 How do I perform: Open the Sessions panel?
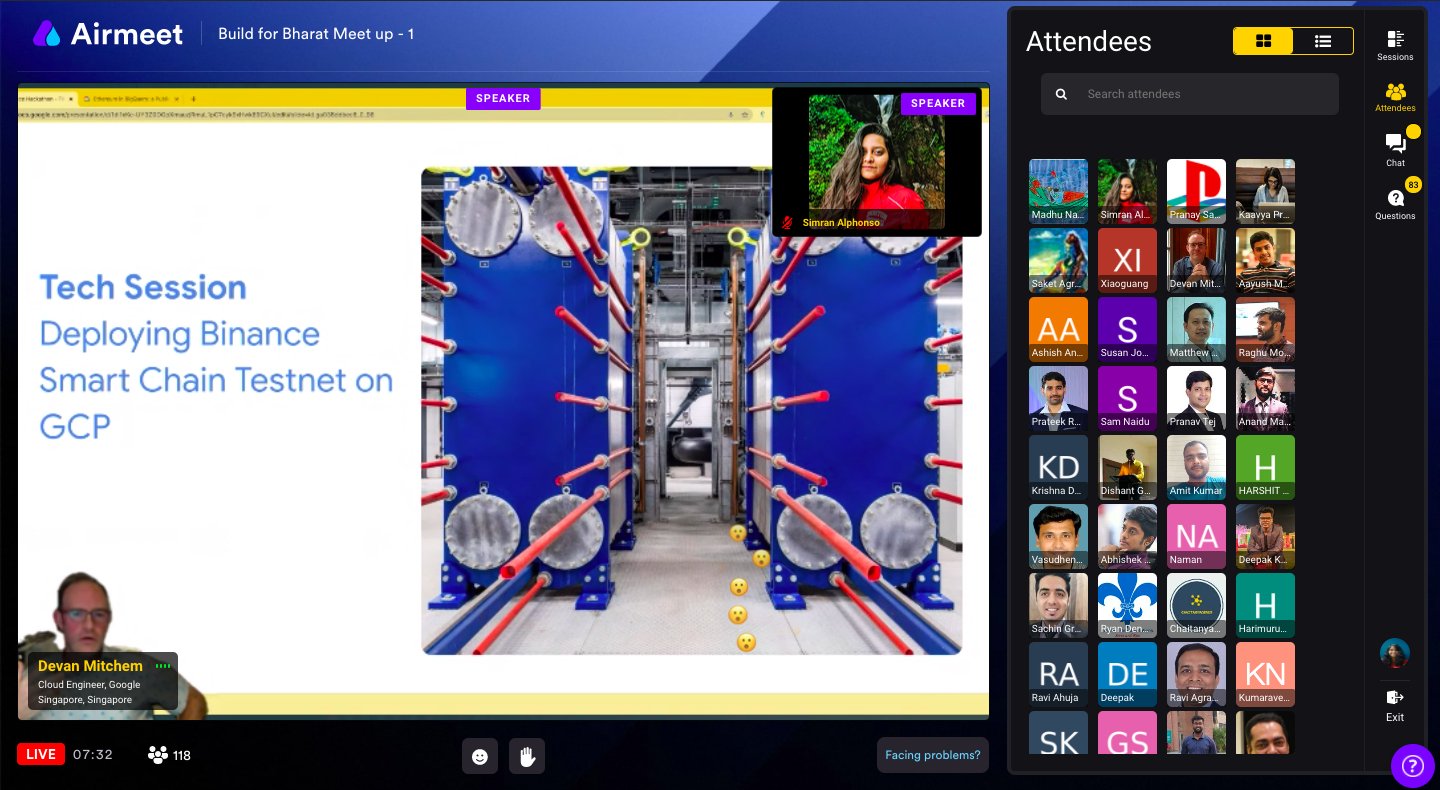coord(1395,46)
